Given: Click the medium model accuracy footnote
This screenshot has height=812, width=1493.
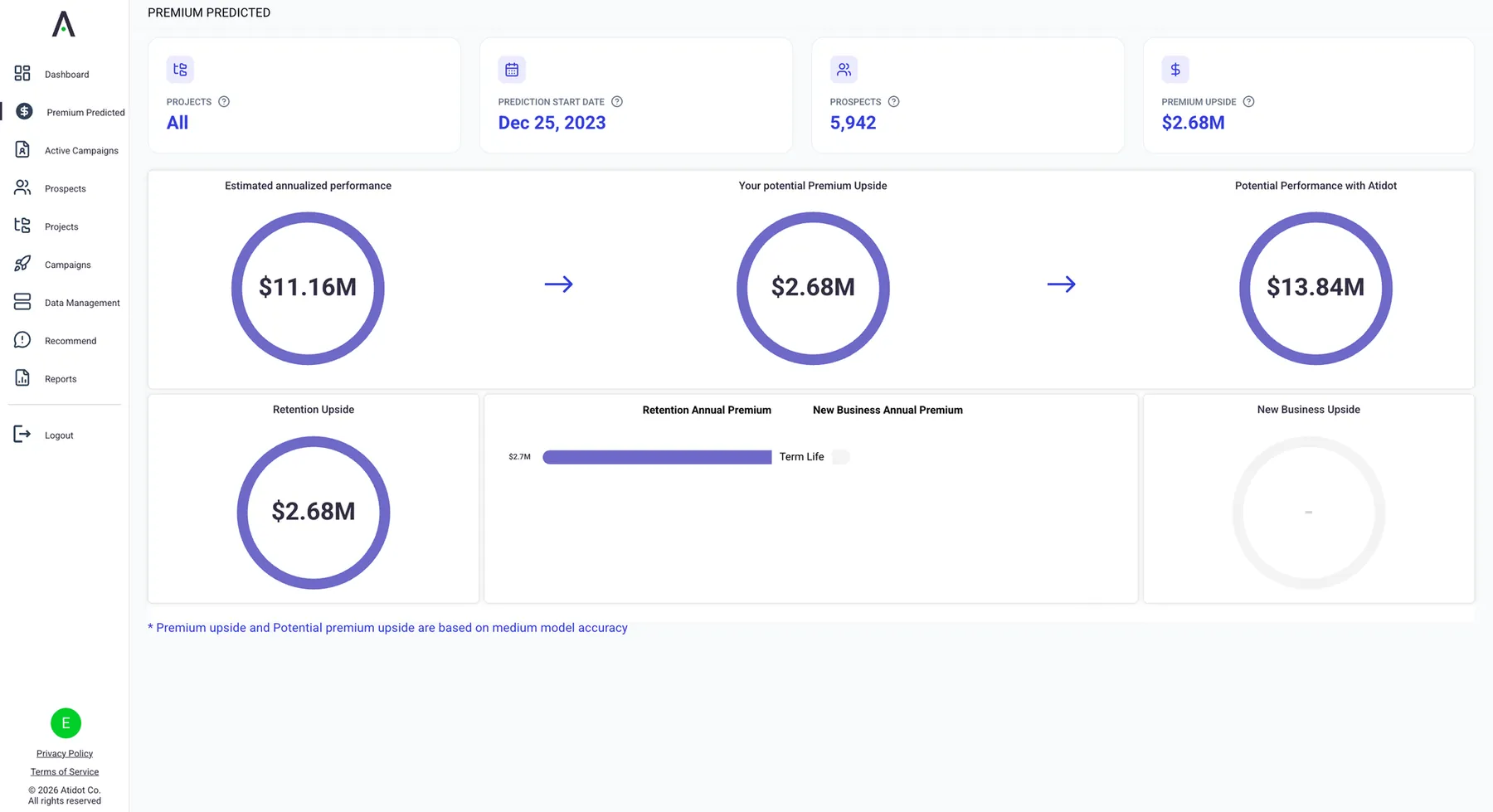Looking at the screenshot, I should click(x=387, y=628).
